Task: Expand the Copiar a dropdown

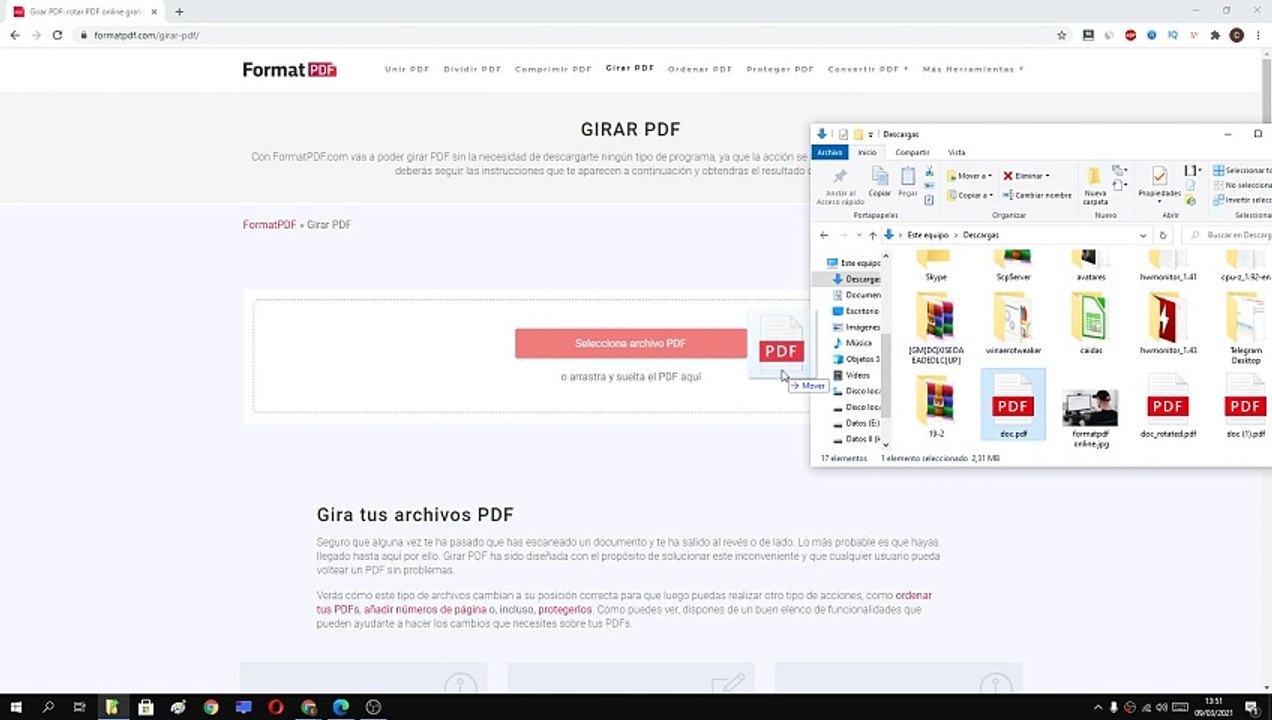Action: point(990,195)
